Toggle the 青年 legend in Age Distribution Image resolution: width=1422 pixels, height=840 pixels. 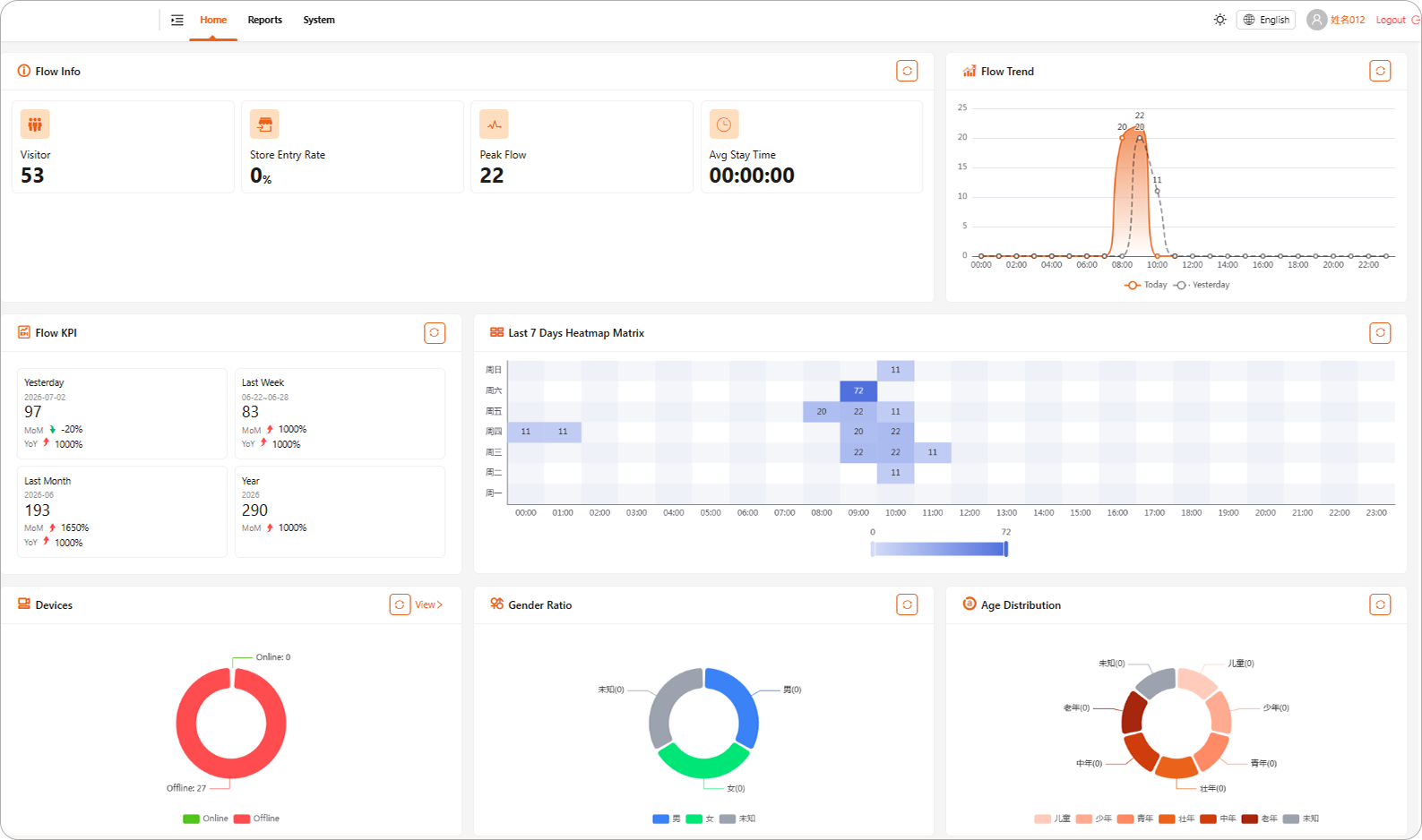(1135, 819)
